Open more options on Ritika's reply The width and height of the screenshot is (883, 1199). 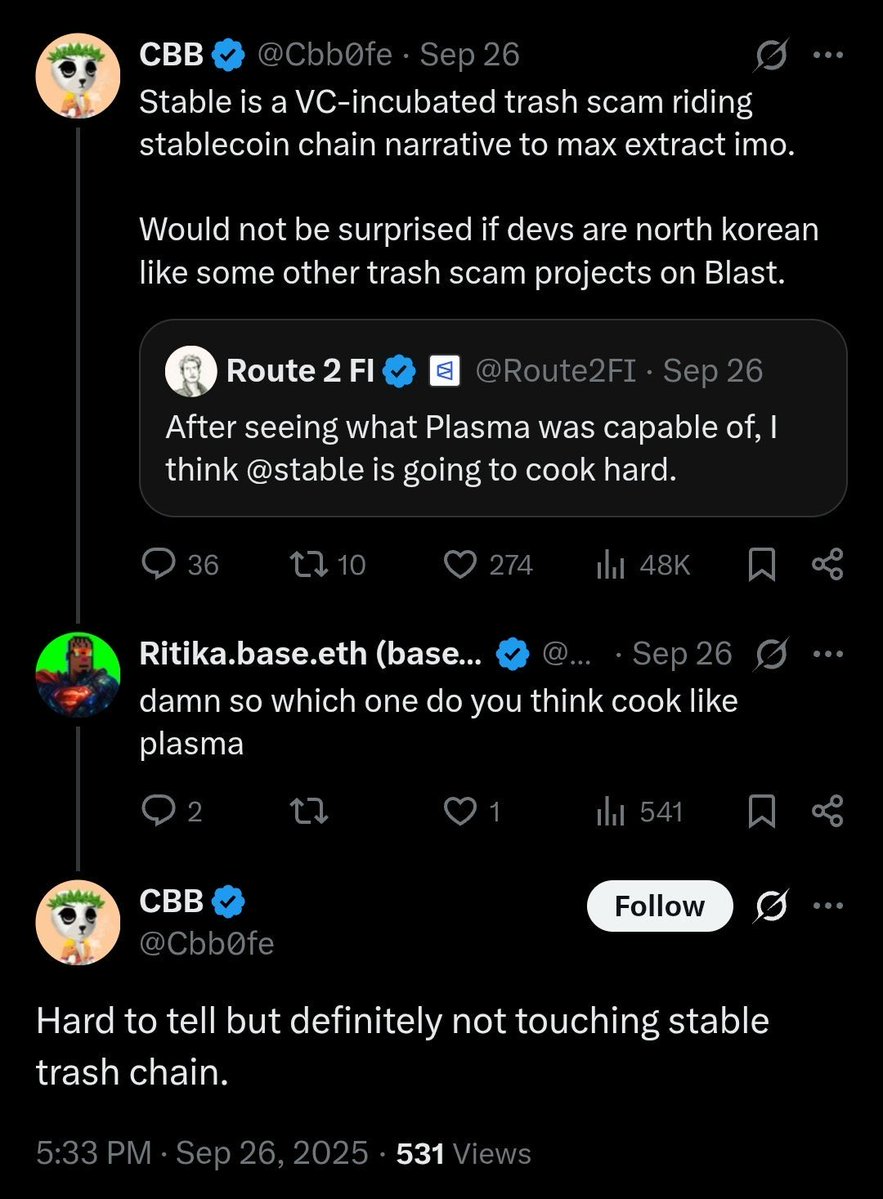pyautogui.click(x=828, y=655)
